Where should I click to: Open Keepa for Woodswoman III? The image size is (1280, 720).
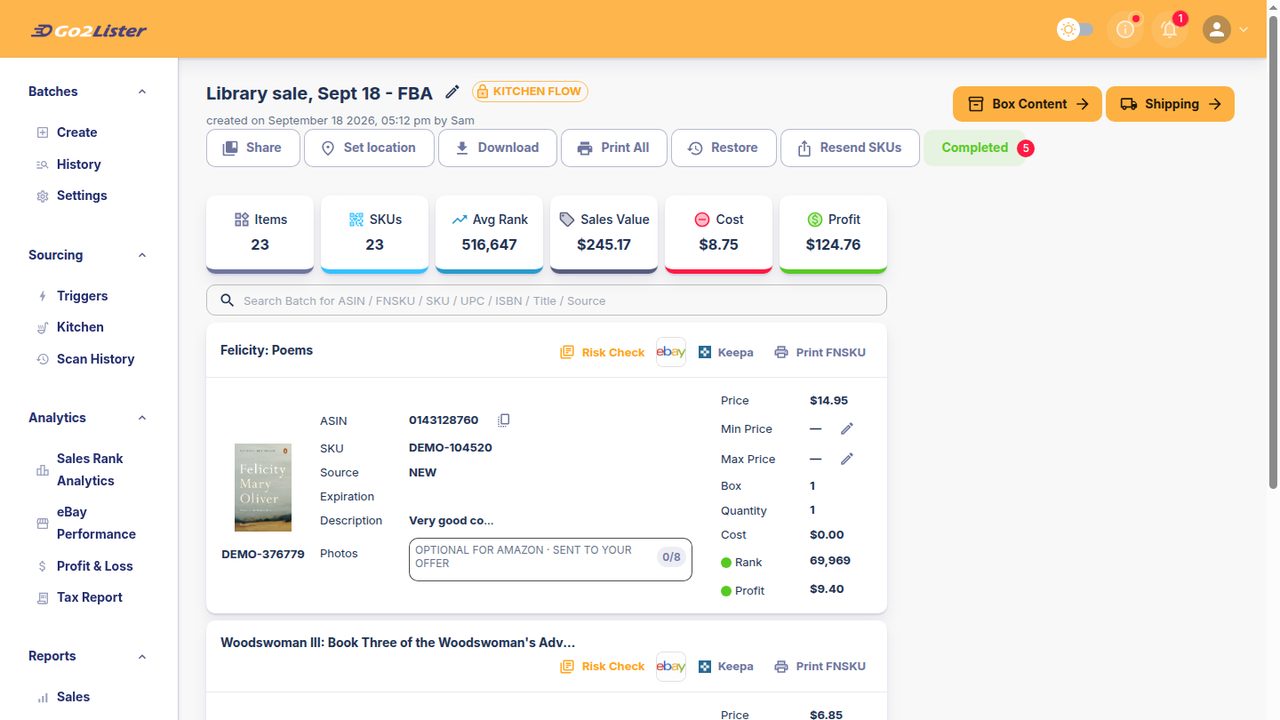726,666
